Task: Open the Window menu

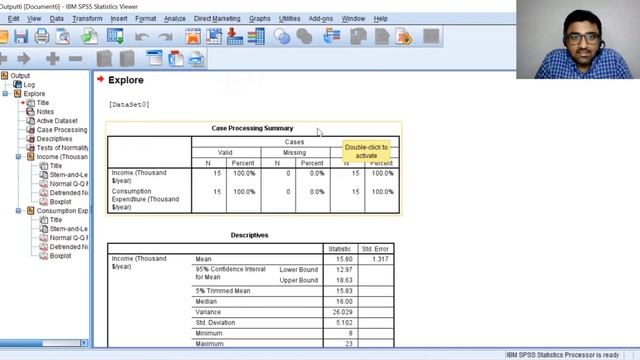Action: tap(353, 19)
